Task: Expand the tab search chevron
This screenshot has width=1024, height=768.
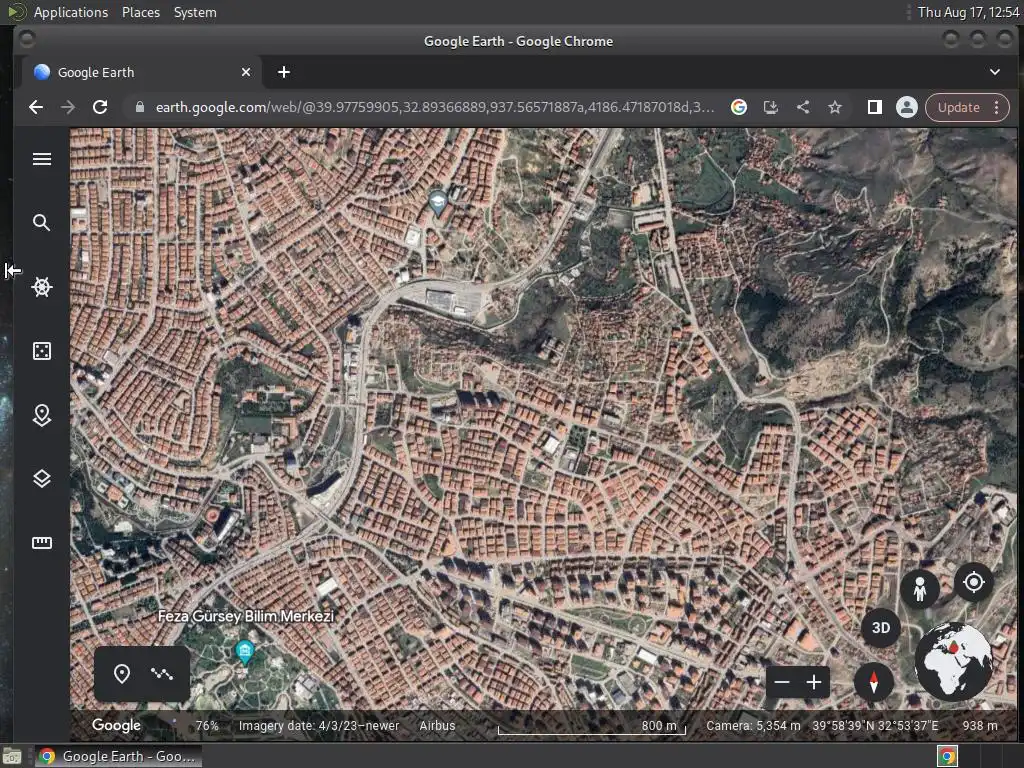Action: 995,72
